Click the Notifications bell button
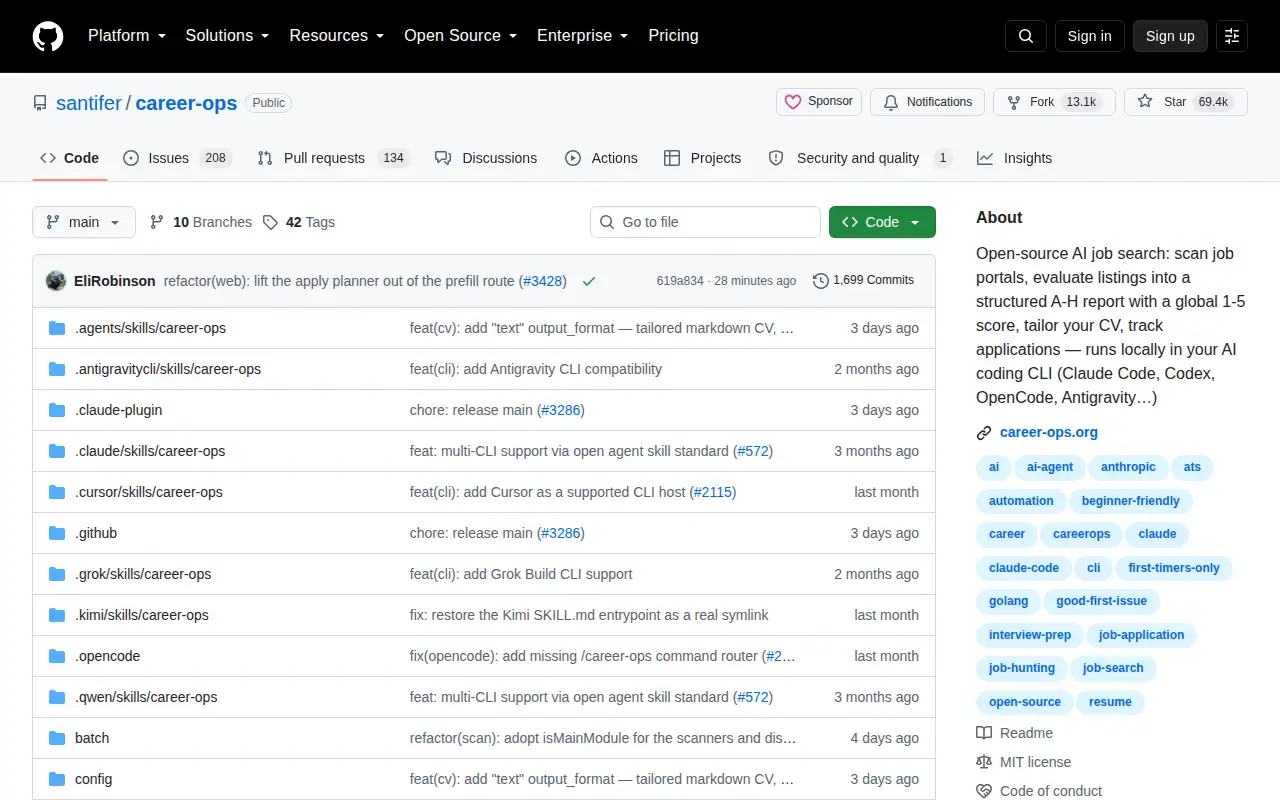This screenshot has width=1280, height=800. (927, 102)
